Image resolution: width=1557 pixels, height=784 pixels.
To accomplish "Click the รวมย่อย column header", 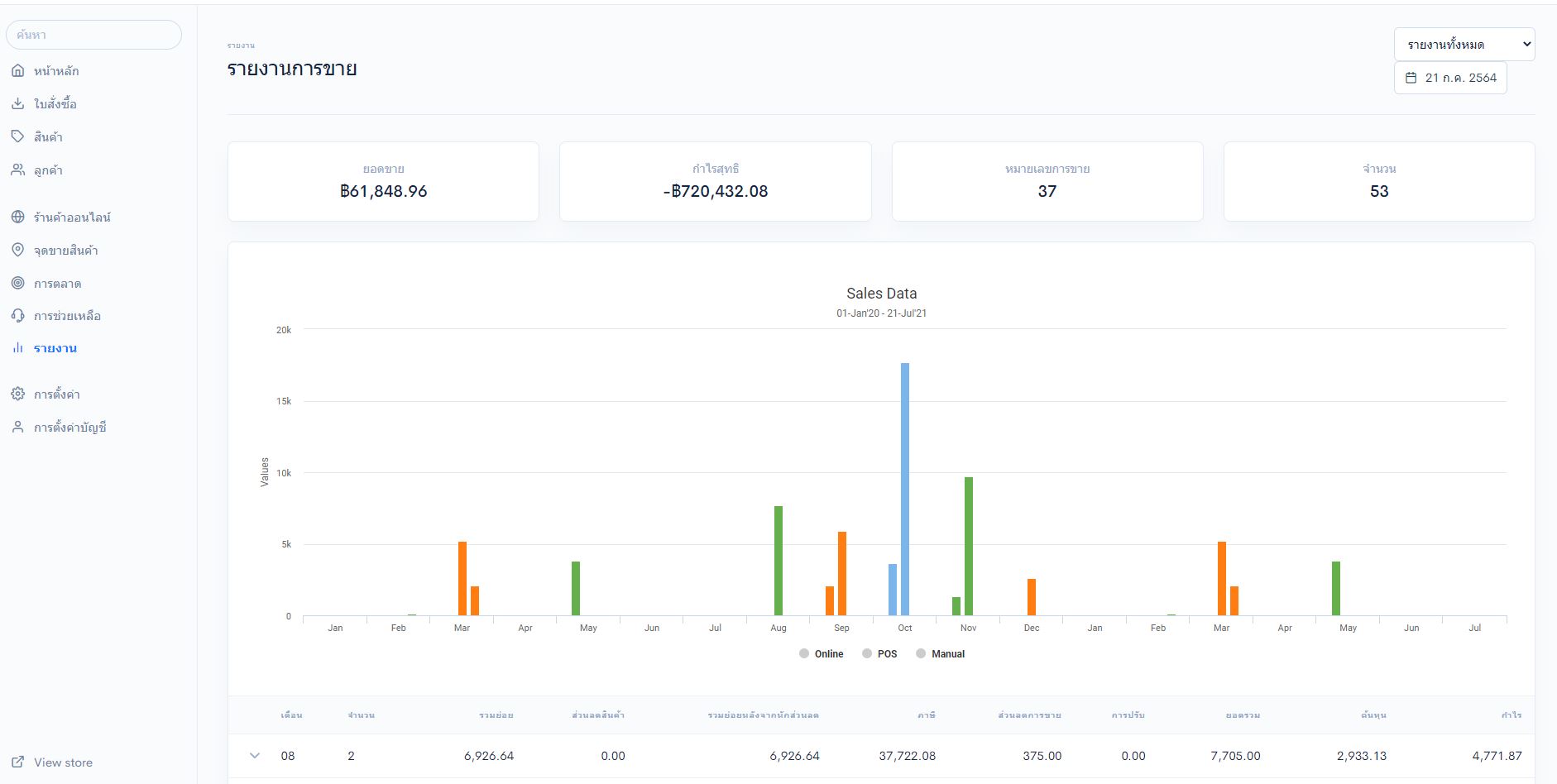I will click(496, 715).
